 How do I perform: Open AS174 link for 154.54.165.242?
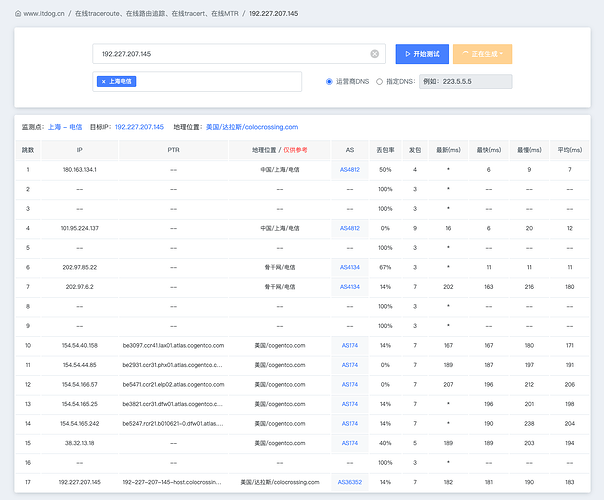coord(350,423)
